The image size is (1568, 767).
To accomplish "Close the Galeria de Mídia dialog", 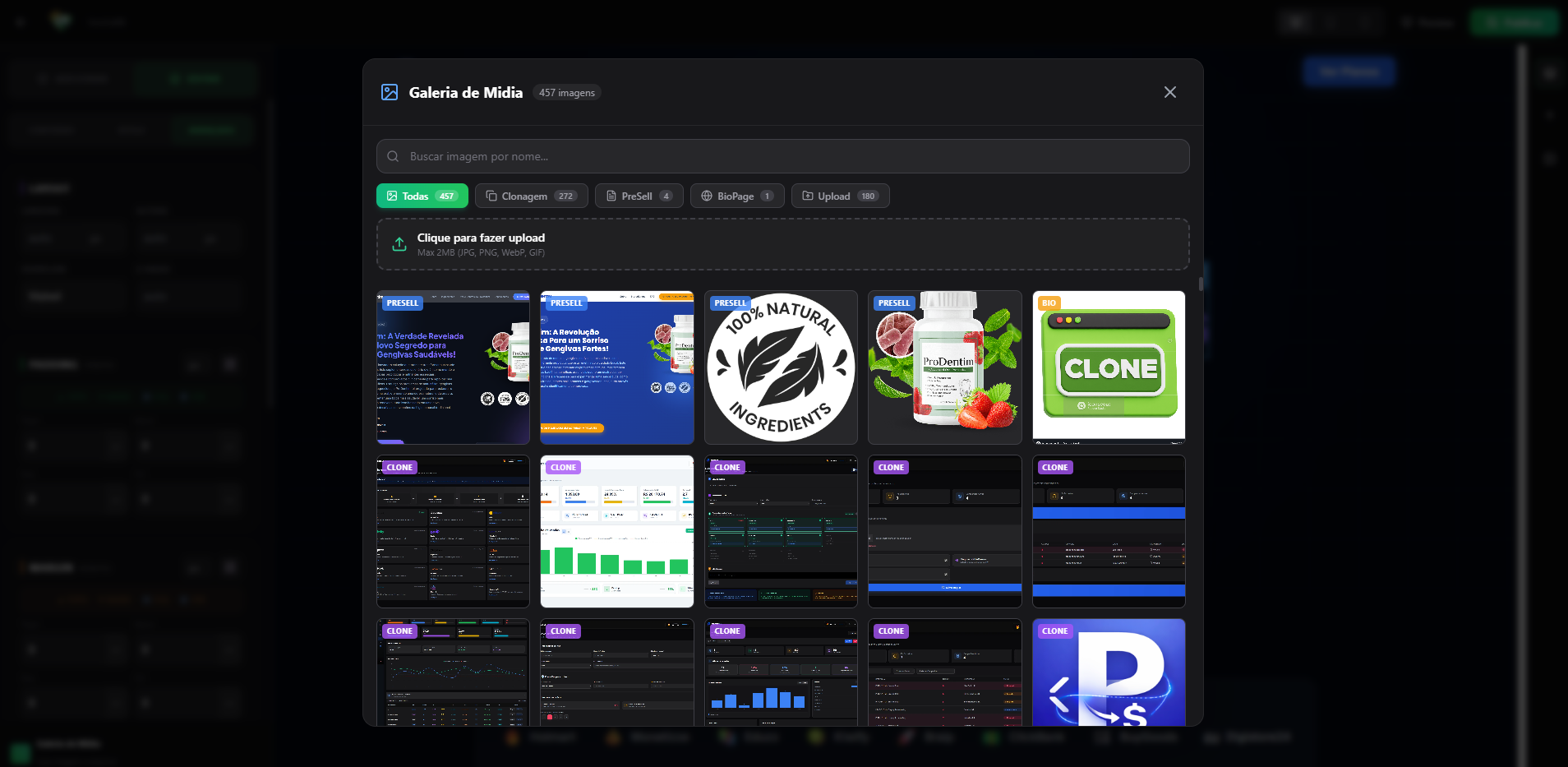I will coord(1169,92).
